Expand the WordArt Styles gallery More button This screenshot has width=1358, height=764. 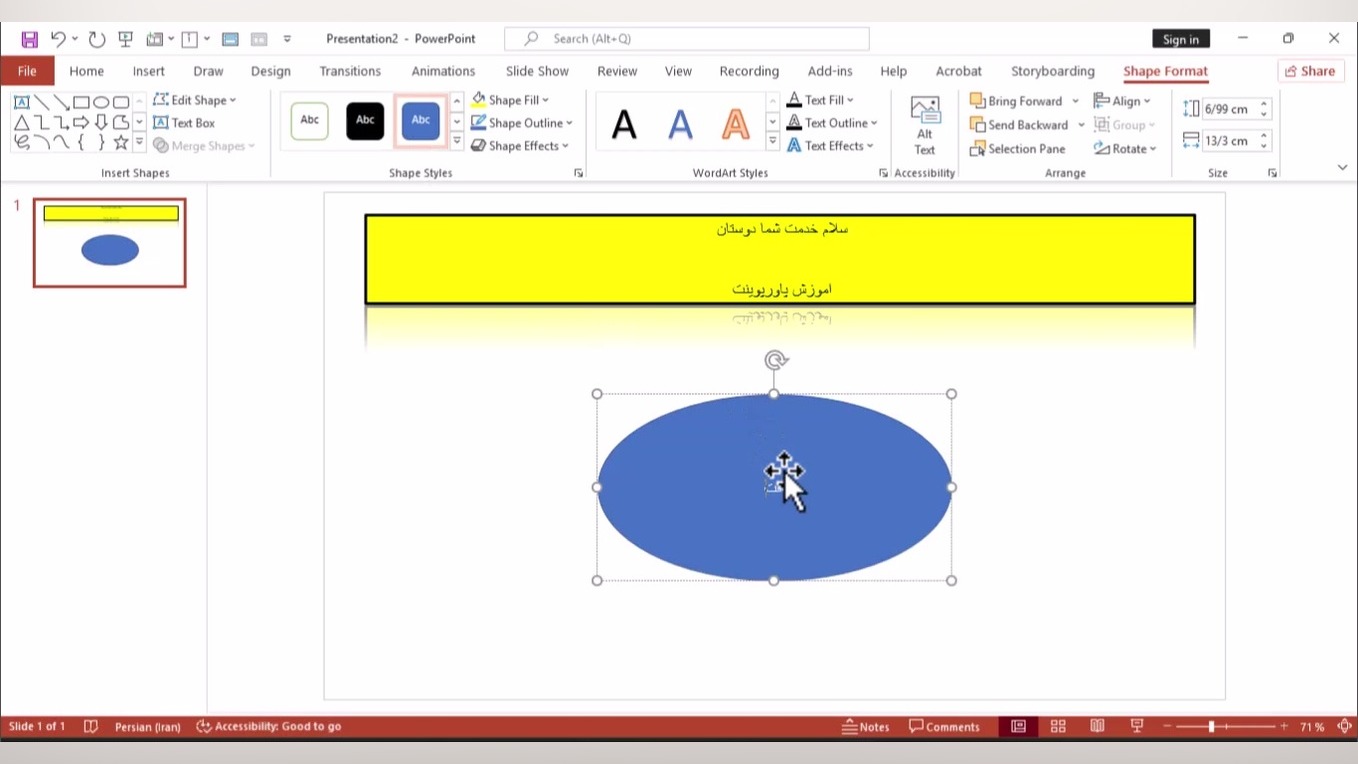coord(773,143)
